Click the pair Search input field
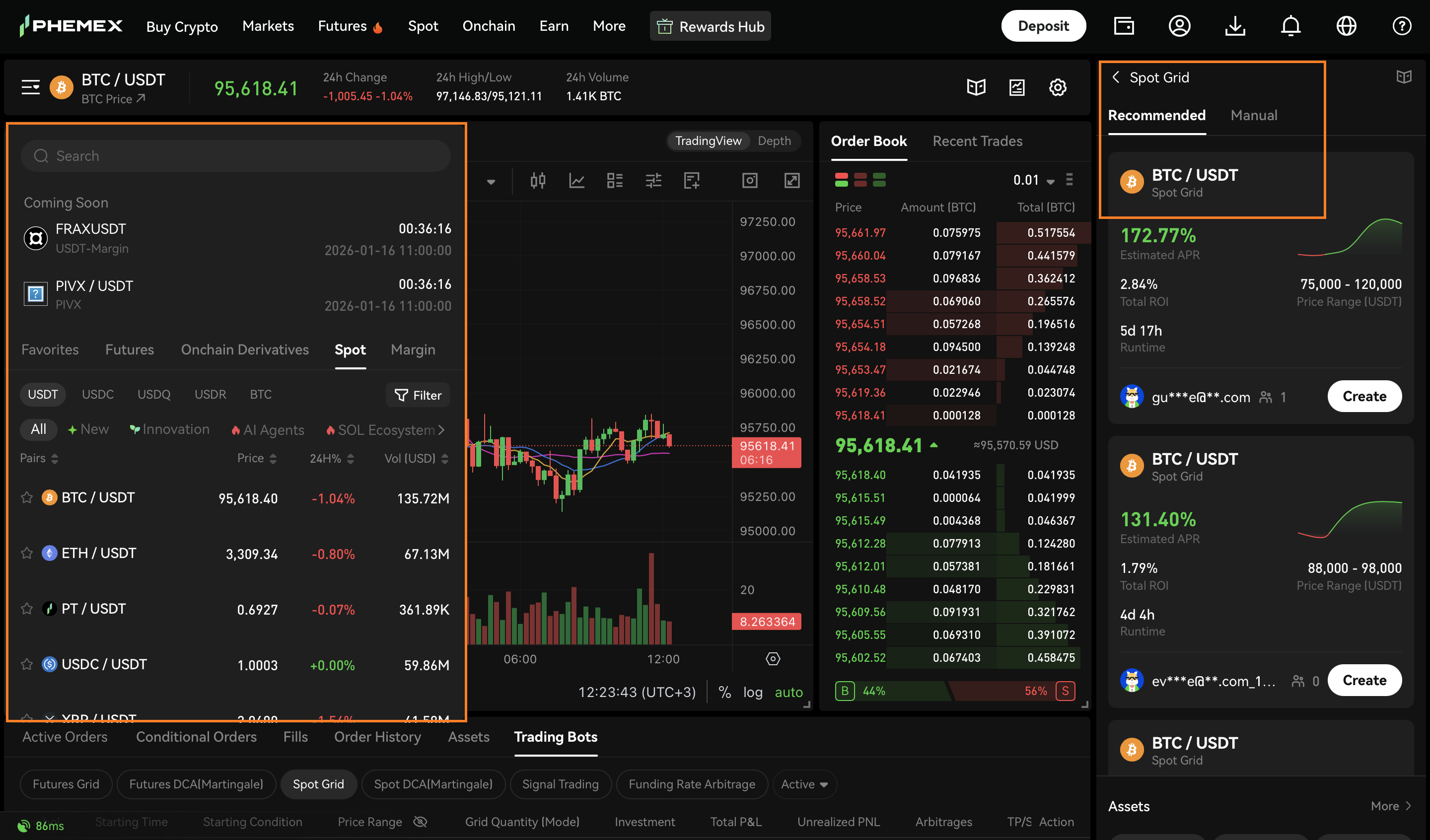 (x=235, y=156)
